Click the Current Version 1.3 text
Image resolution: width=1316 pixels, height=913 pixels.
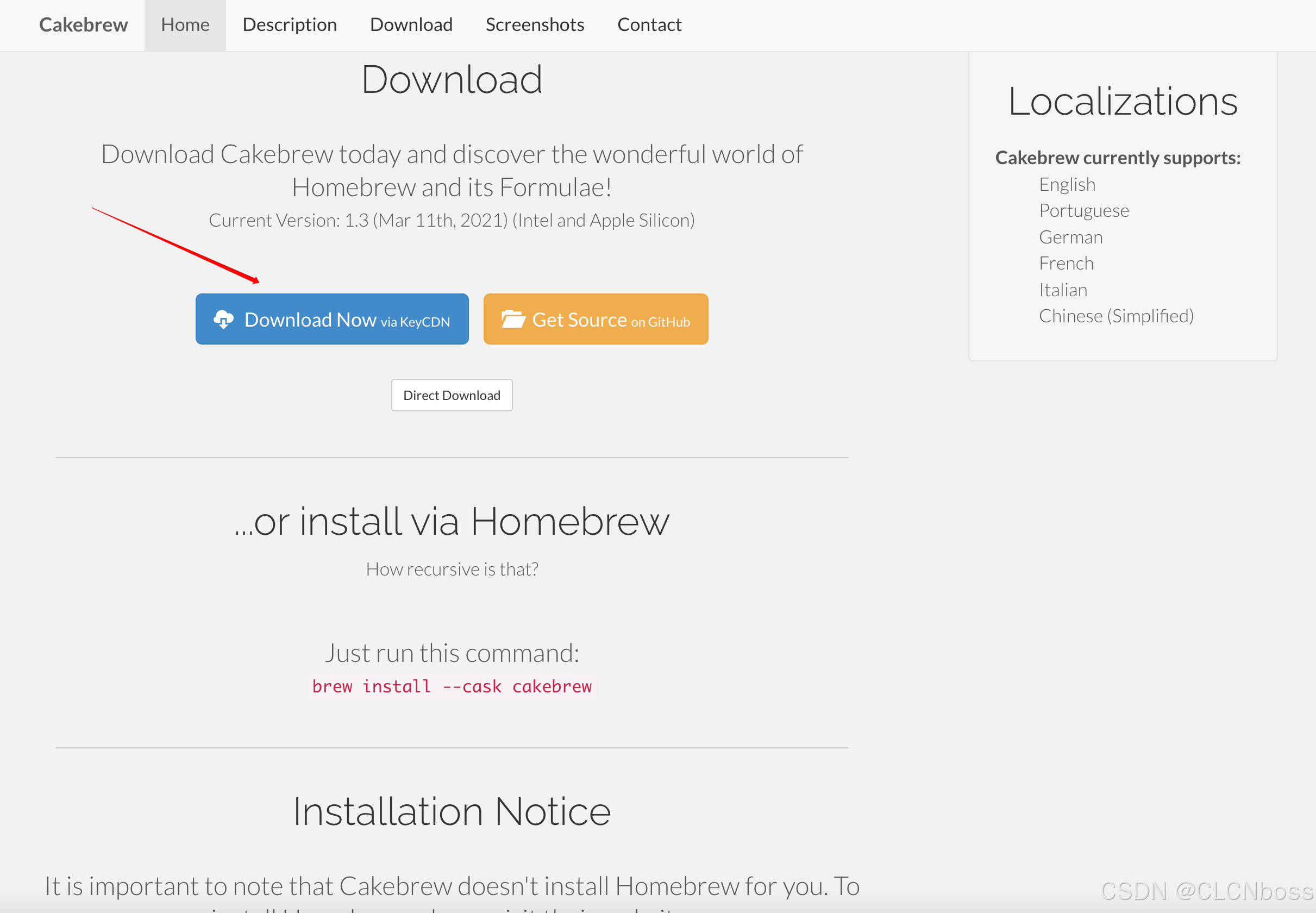[452, 220]
